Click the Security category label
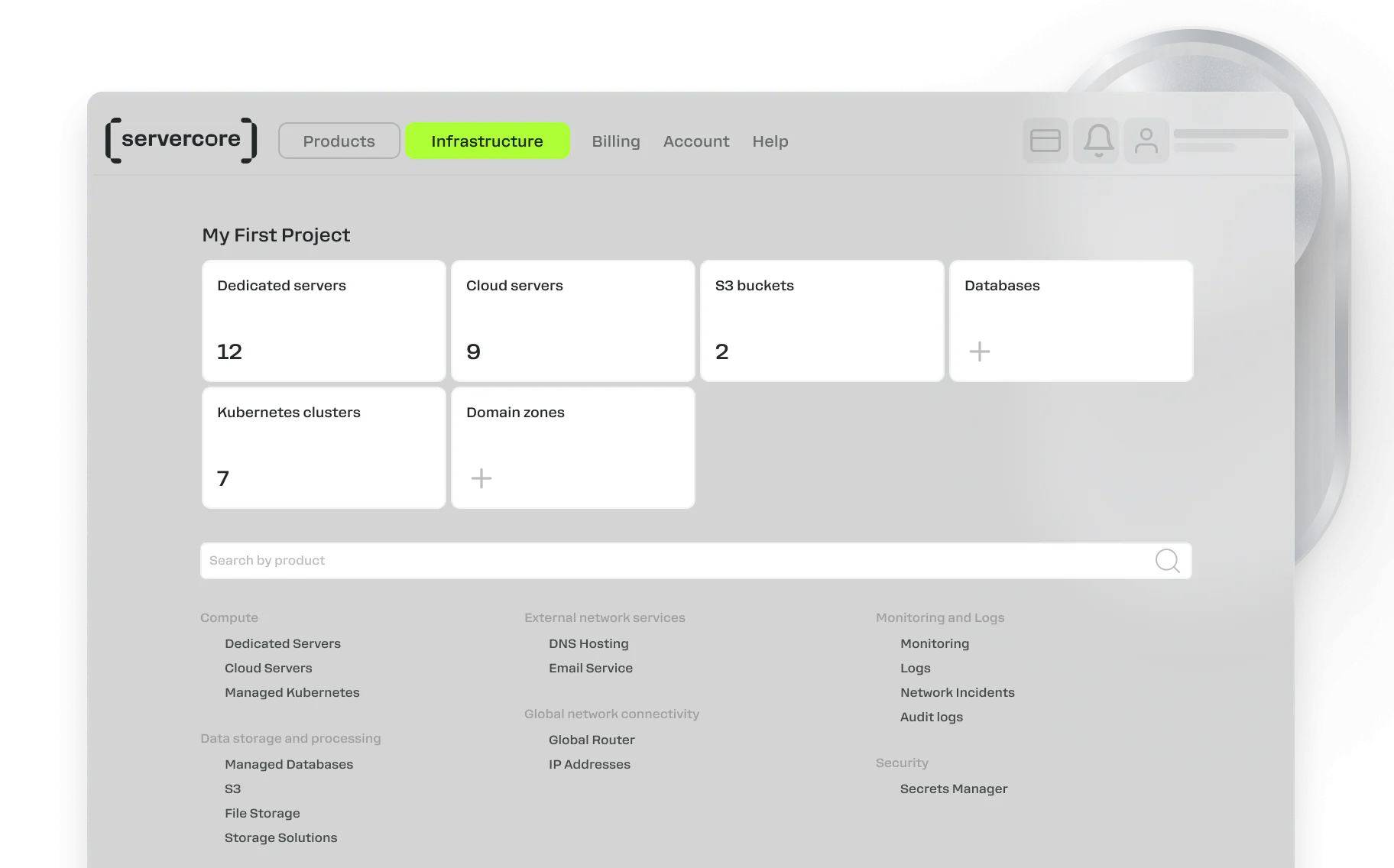The width and height of the screenshot is (1394, 868). click(x=902, y=763)
